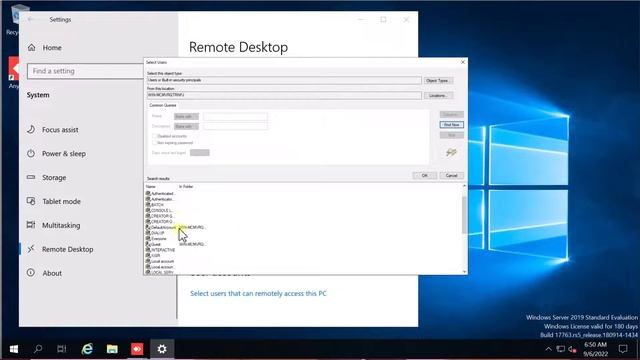The height and width of the screenshot is (360, 640).
Task: Toggle the Non expiring password checkbox
Action: click(x=155, y=143)
